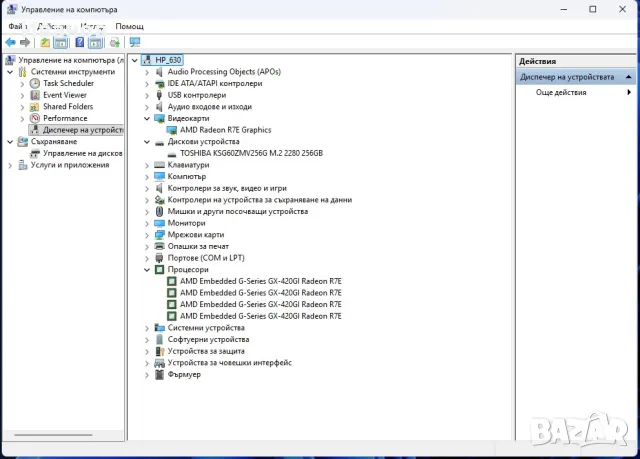Click the Event Viewer icon

35,95
